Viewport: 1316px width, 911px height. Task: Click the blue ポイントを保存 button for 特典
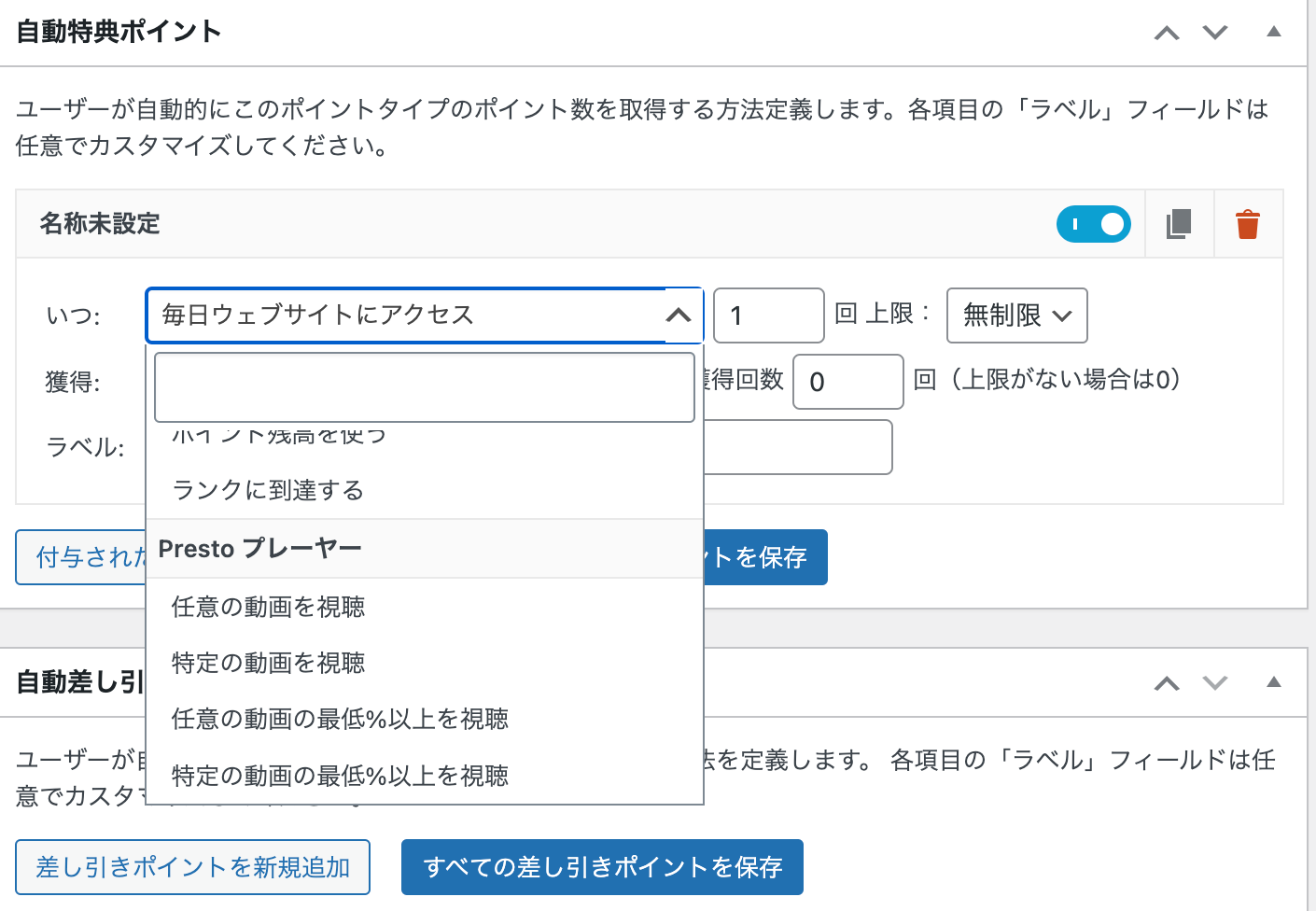pos(765,557)
